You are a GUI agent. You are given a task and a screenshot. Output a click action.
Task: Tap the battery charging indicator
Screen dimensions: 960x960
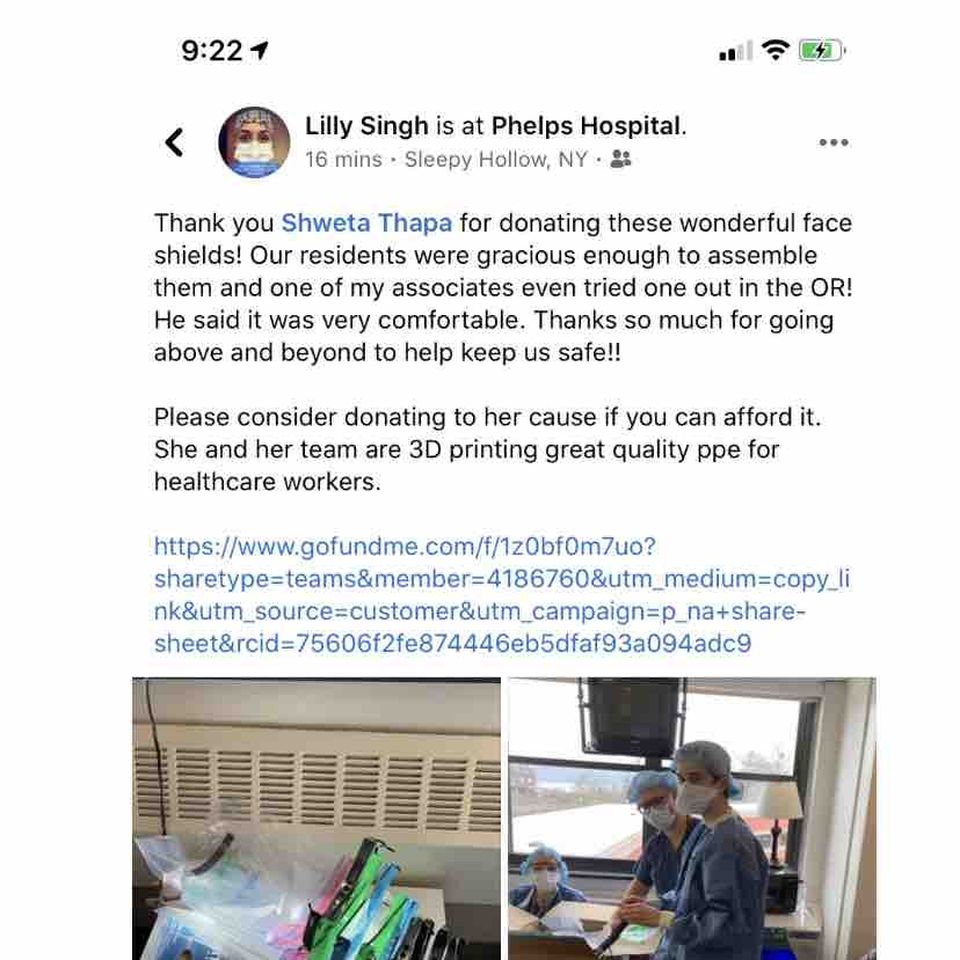pos(822,50)
